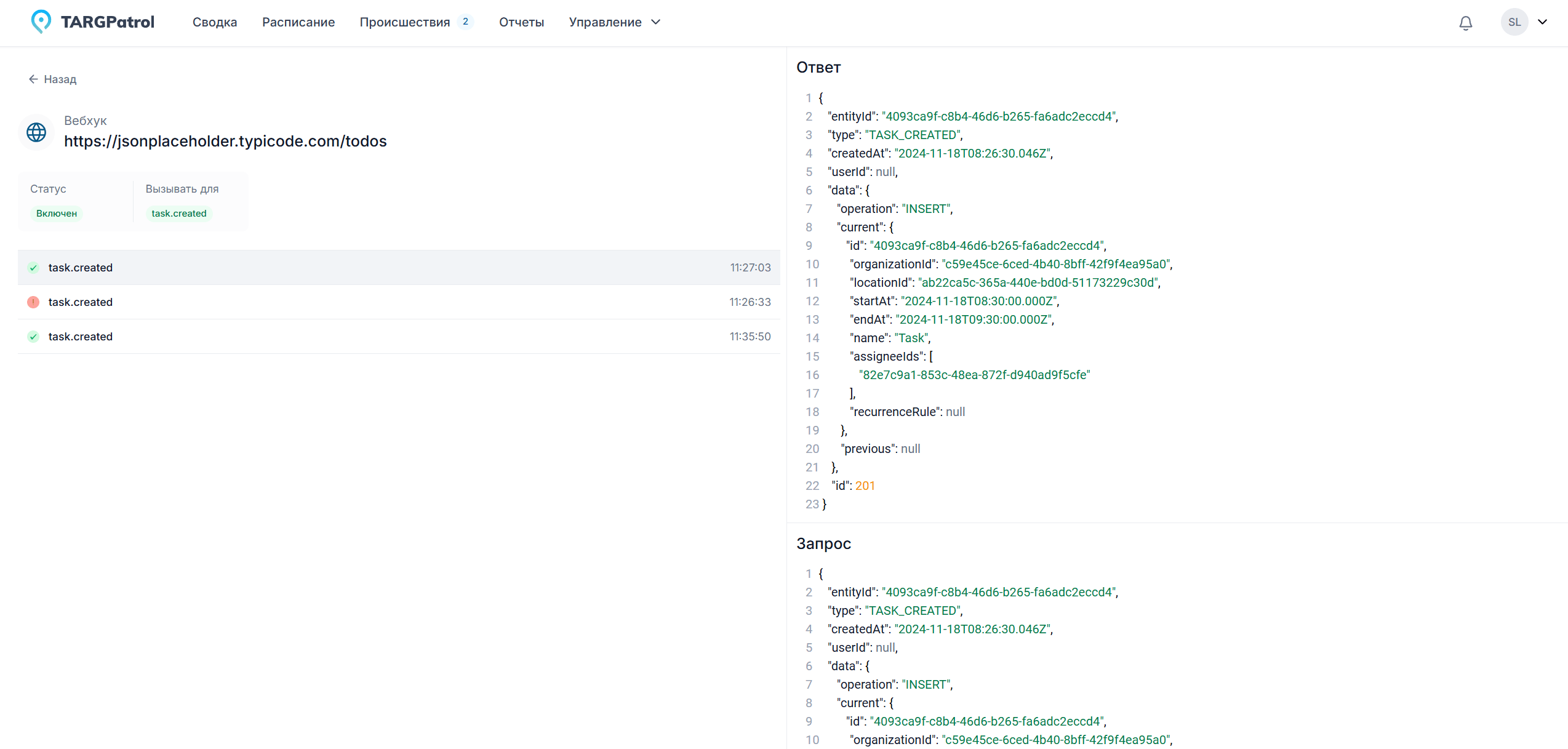Expand the Управление dropdown menu
The width and height of the screenshot is (1568, 749).
click(x=613, y=22)
